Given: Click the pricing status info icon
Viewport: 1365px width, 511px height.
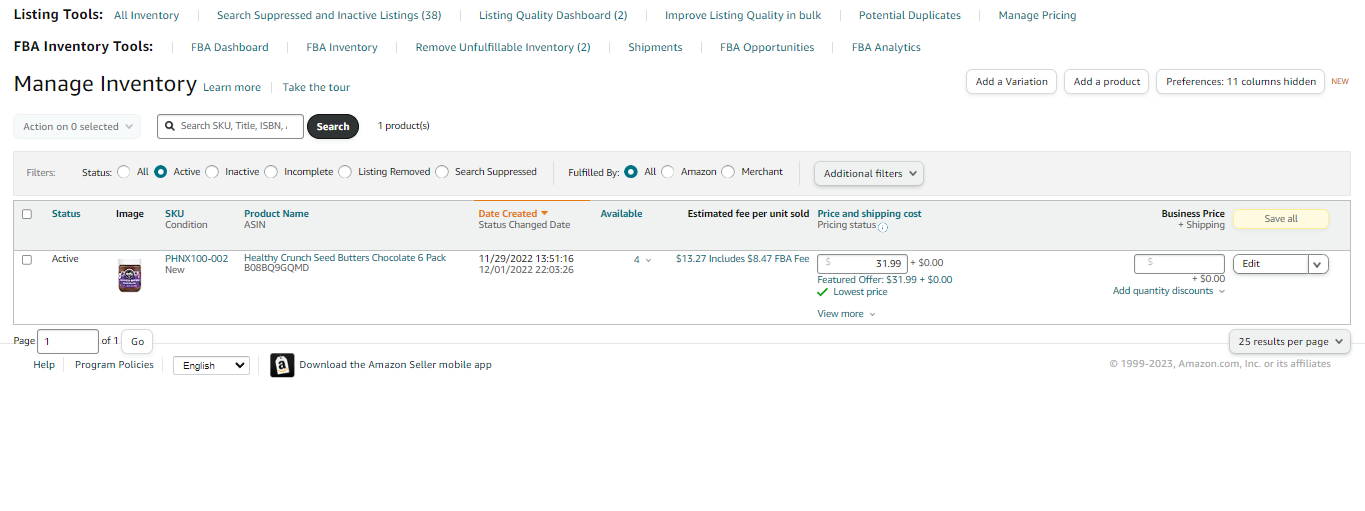Looking at the screenshot, I should [883, 227].
